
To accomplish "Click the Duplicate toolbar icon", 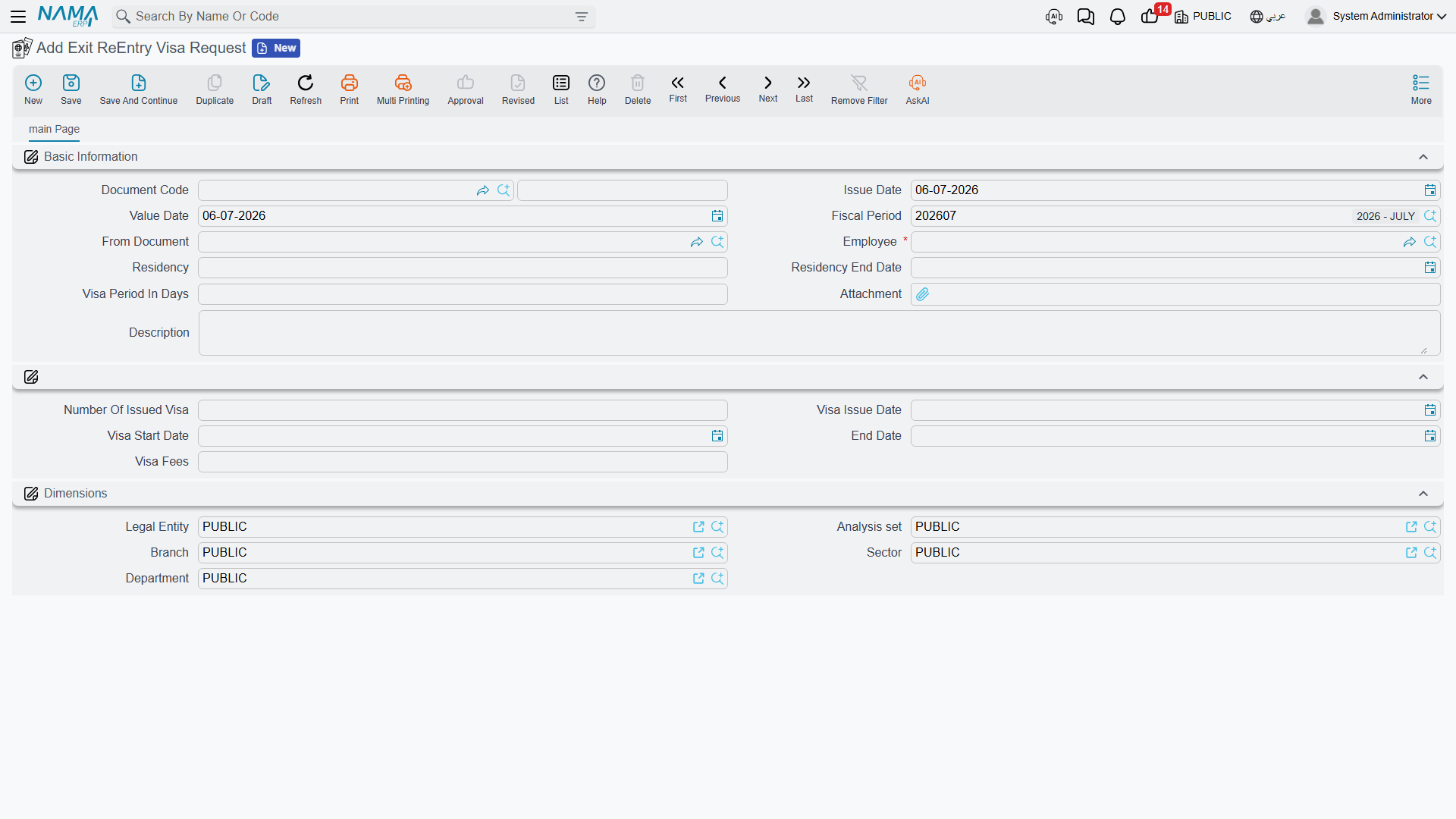I will [215, 89].
